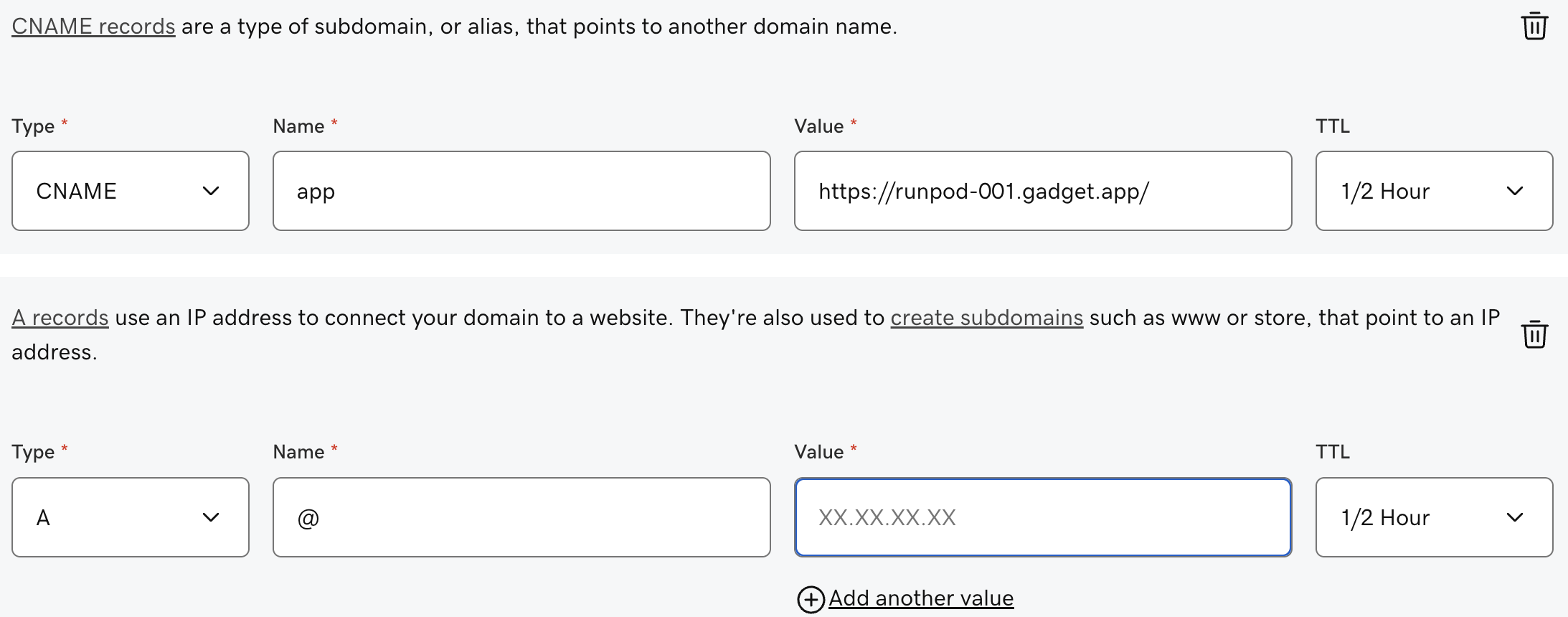
Task: Focus the Name field containing @
Action: (521, 517)
